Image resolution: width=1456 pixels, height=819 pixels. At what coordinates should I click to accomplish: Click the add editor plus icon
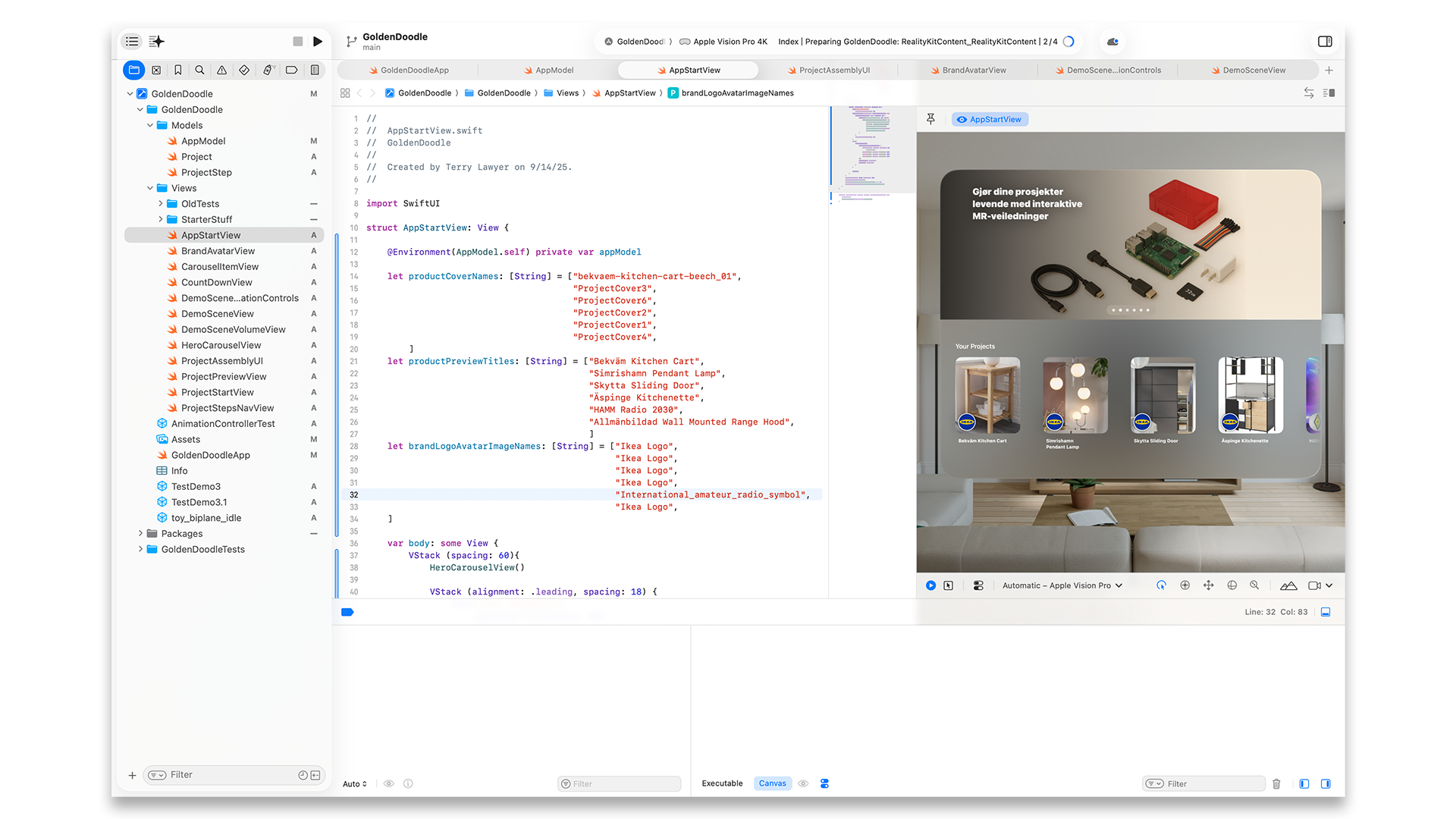coord(1329,70)
